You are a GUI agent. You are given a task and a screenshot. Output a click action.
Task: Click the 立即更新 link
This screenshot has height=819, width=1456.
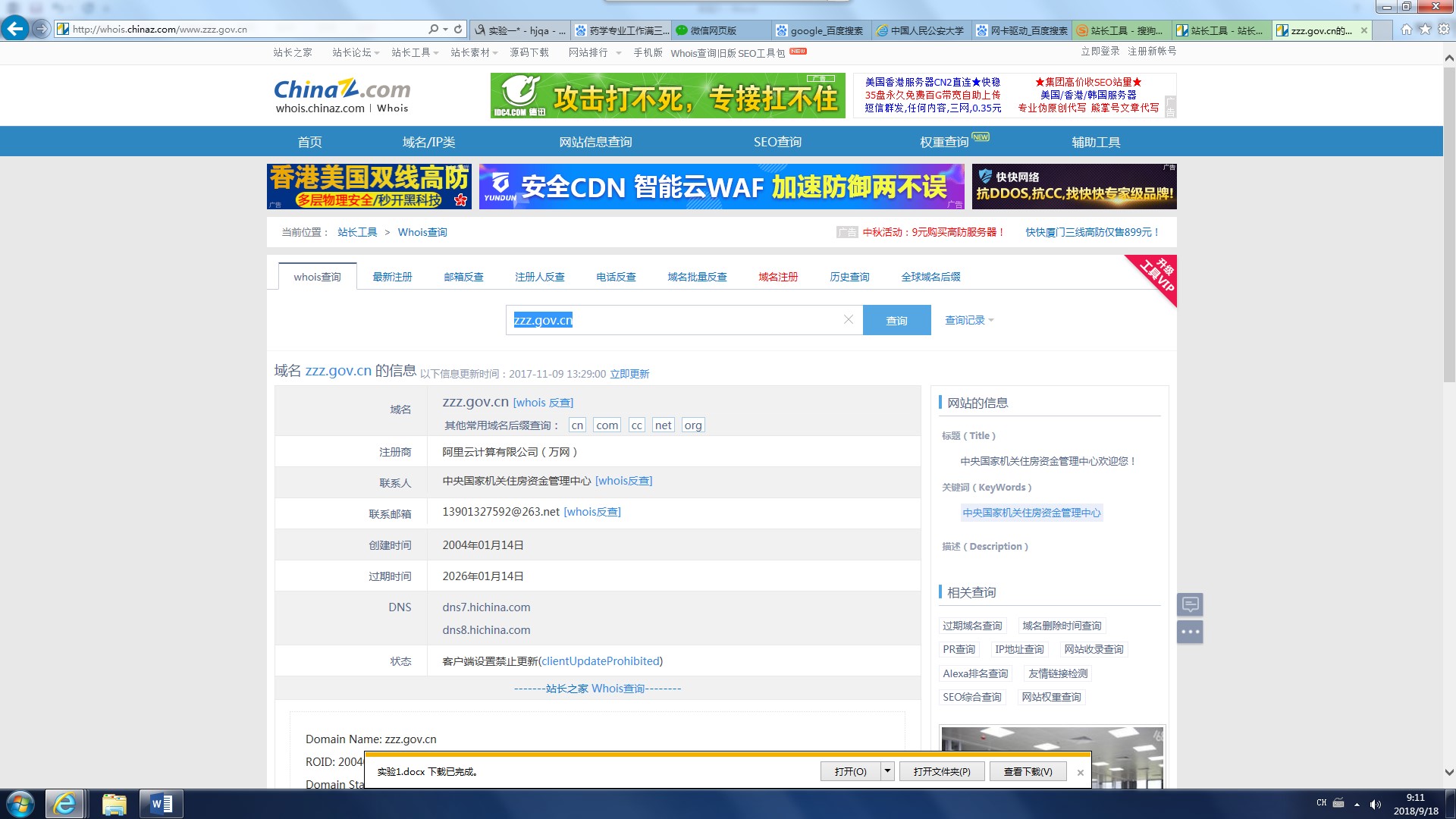pos(629,374)
